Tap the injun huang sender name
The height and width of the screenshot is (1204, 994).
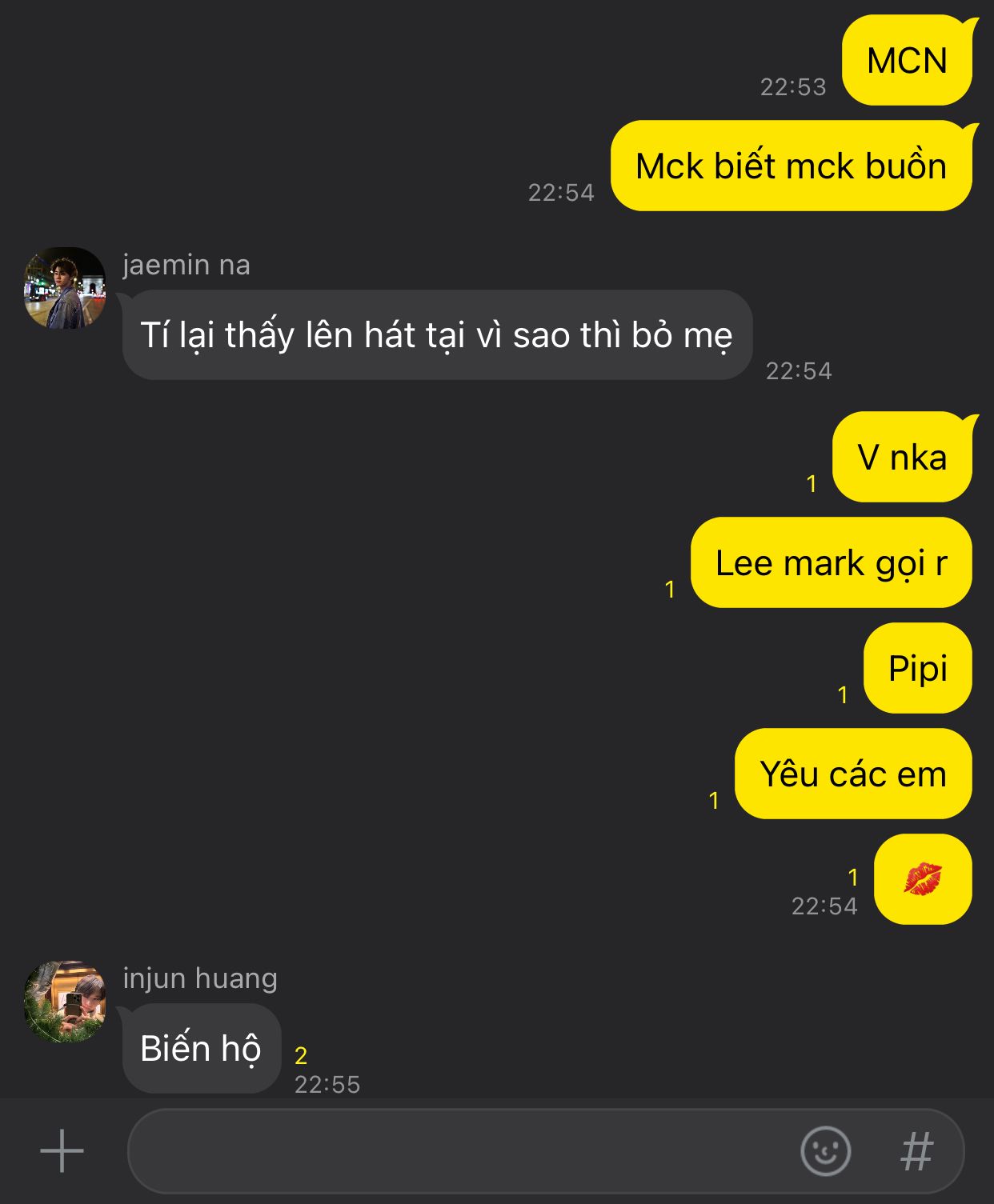click(x=200, y=978)
